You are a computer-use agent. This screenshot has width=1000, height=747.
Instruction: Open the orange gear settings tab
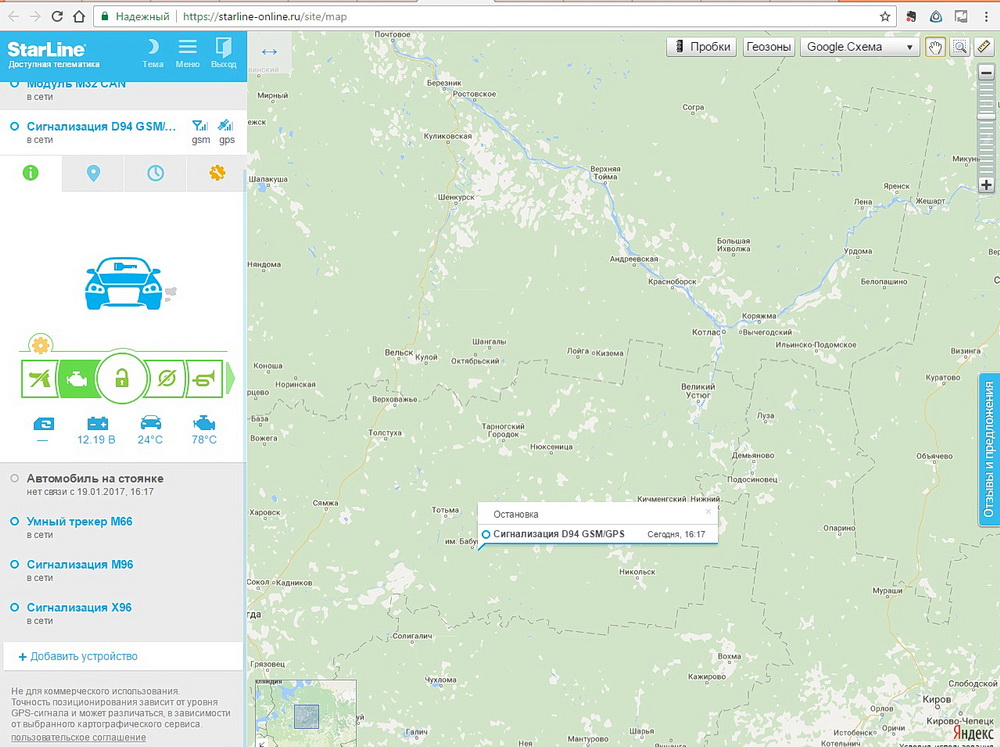pyautogui.click(x=217, y=172)
